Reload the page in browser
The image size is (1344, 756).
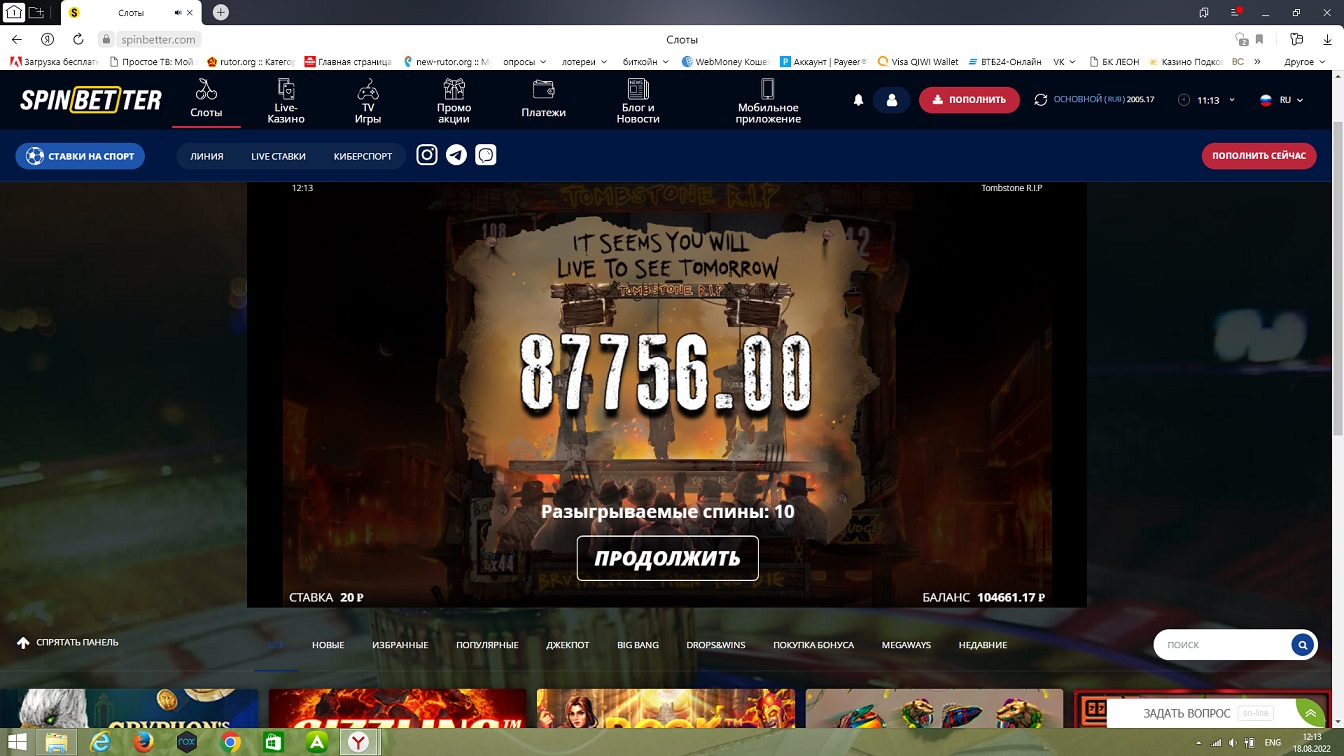(x=78, y=39)
